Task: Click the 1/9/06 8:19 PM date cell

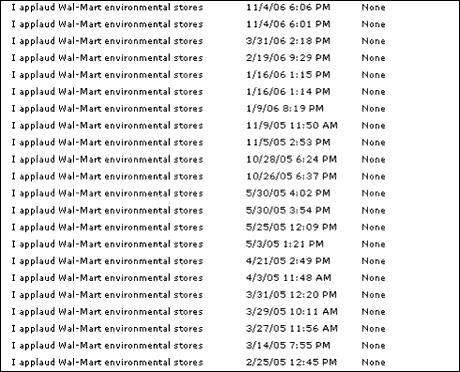Action: click(x=285, y=109)
